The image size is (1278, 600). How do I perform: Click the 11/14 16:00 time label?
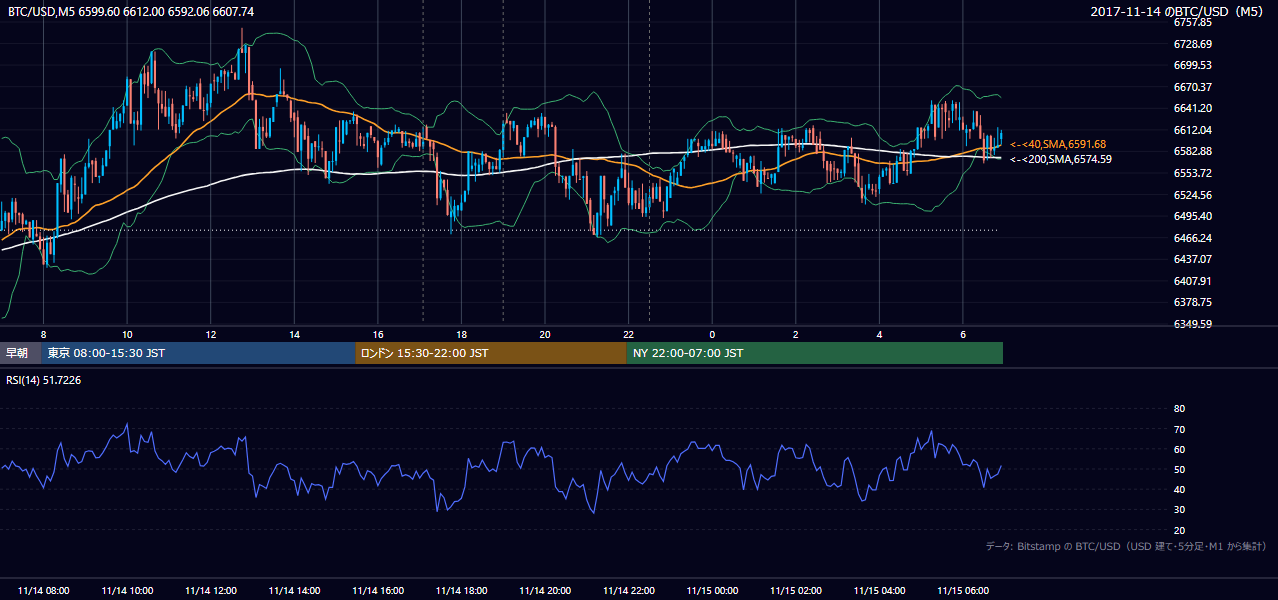378,591
